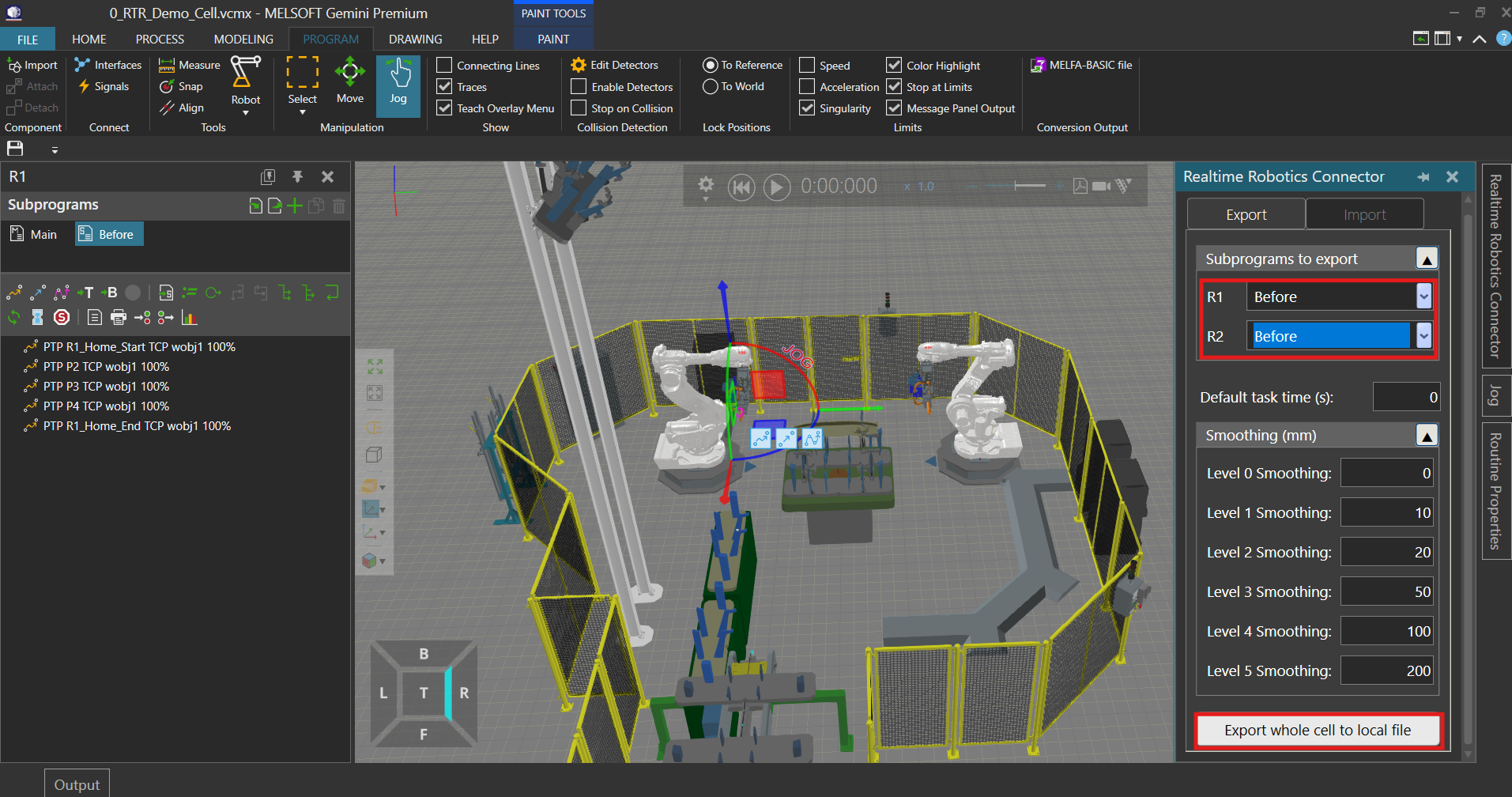Open DRAWING ribbon tab
Screen dimensions: 1512x797
click(416, 39)
